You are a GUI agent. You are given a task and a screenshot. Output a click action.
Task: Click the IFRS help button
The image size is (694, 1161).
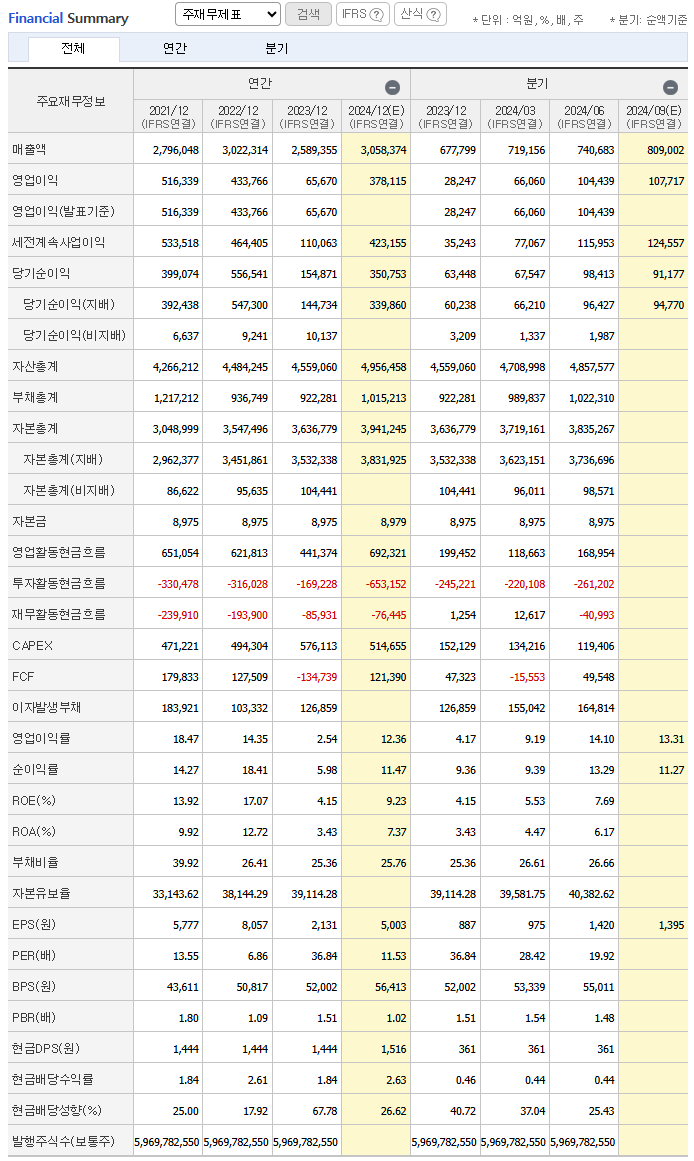click(363, 14)
